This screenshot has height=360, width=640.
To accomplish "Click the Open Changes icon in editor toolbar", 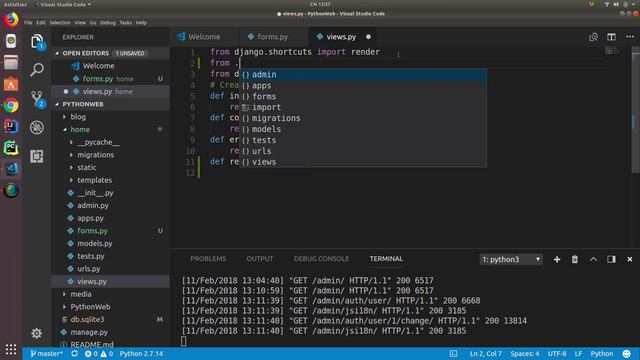I will pyautogui.click(x=593, y=37).
